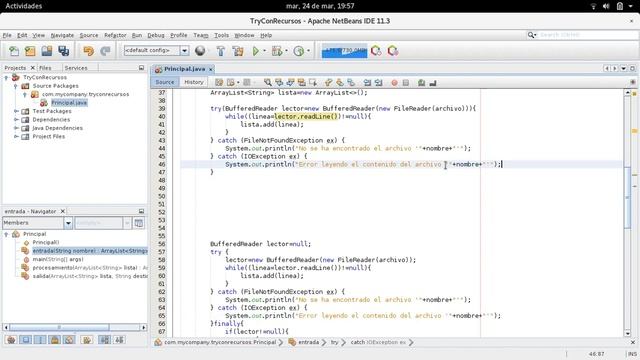
Task: Toggle fourth Navigator filter button (Non-Public Members)
Action: tap(55, 340)
